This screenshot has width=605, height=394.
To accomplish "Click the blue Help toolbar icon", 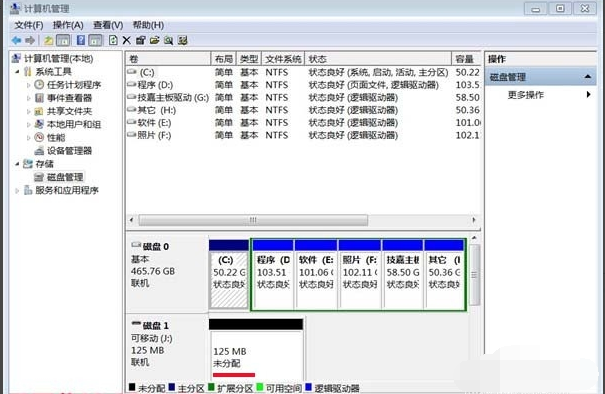I will point(81,40).
